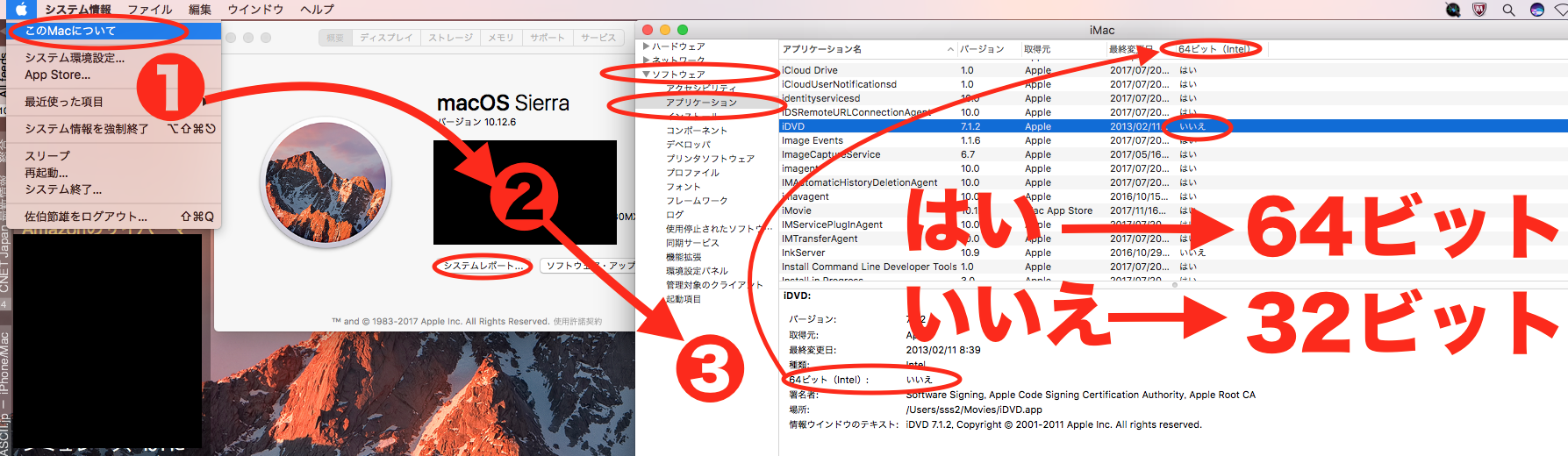Viewport: 1568px width, 456px height.
Task: Select the Image Events row
Action: (x=1173, y=140)
